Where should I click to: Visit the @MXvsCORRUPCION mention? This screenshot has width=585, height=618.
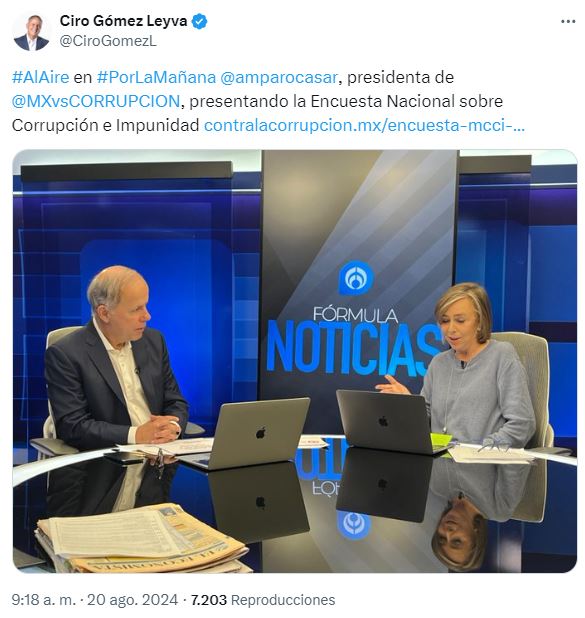pos(96,101)
